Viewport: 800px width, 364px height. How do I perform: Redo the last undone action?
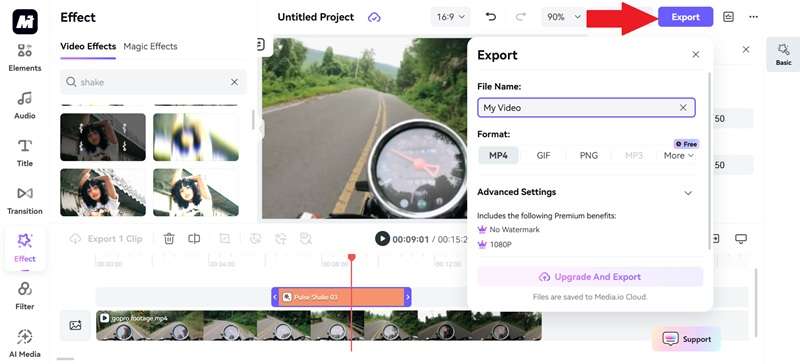click(520, 17)
